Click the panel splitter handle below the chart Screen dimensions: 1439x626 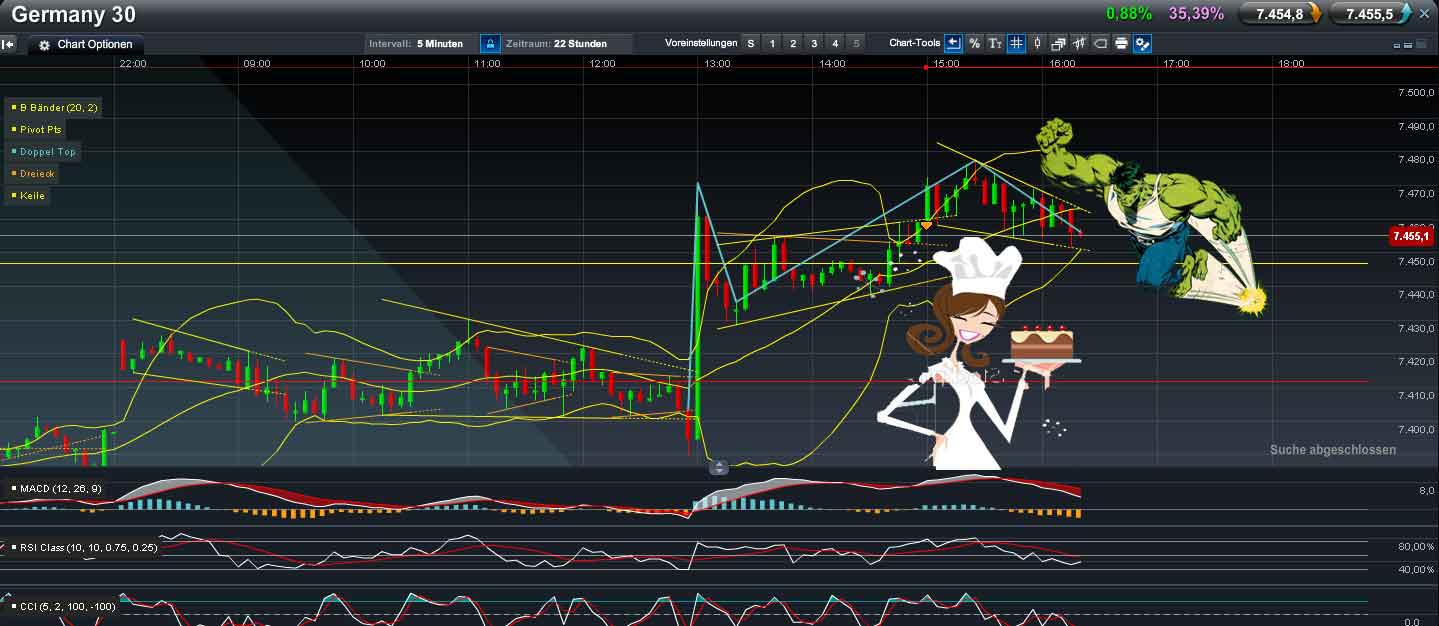tap(719, 467)
